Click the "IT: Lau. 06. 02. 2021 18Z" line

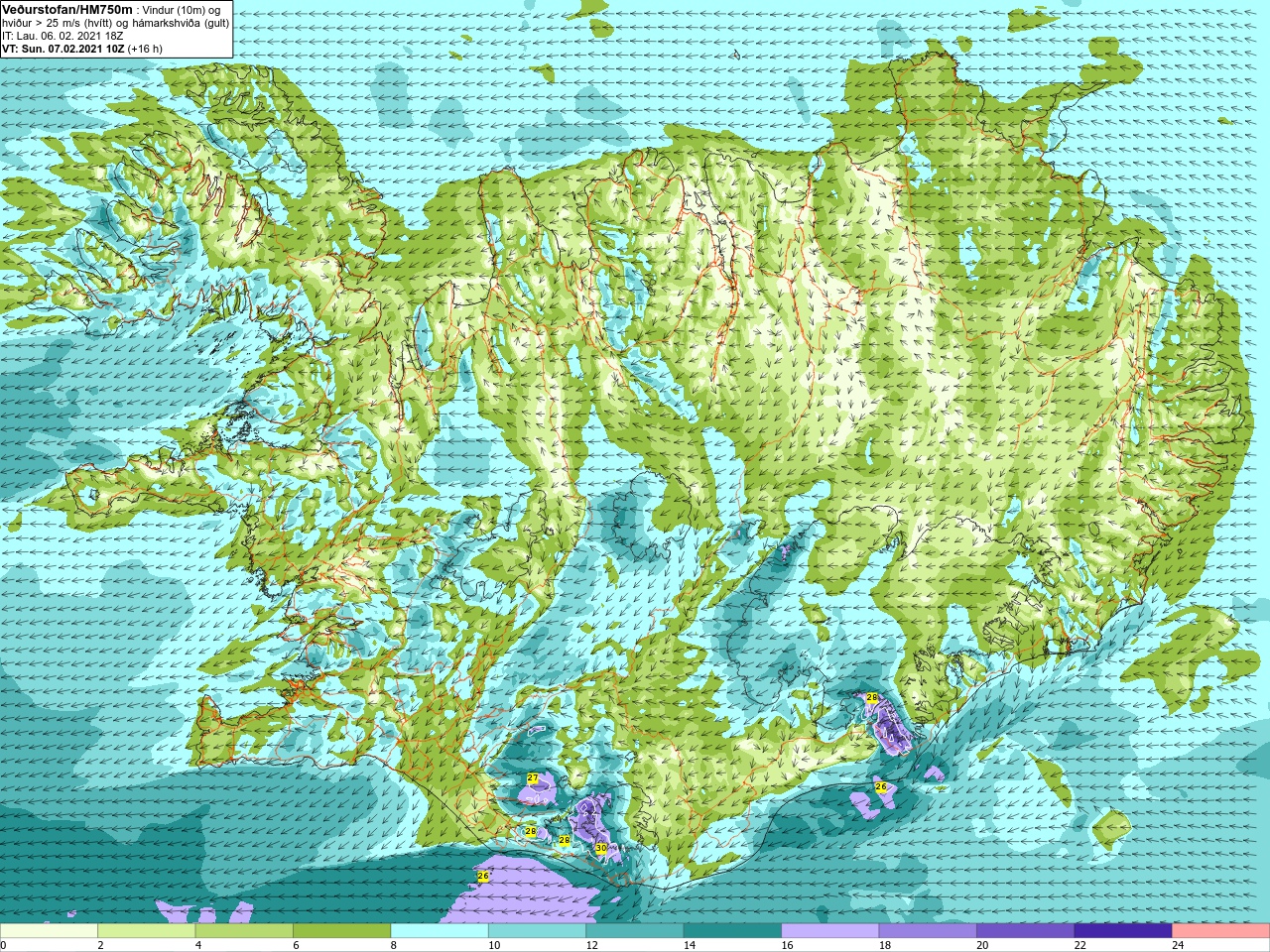(x=63, y=36)
